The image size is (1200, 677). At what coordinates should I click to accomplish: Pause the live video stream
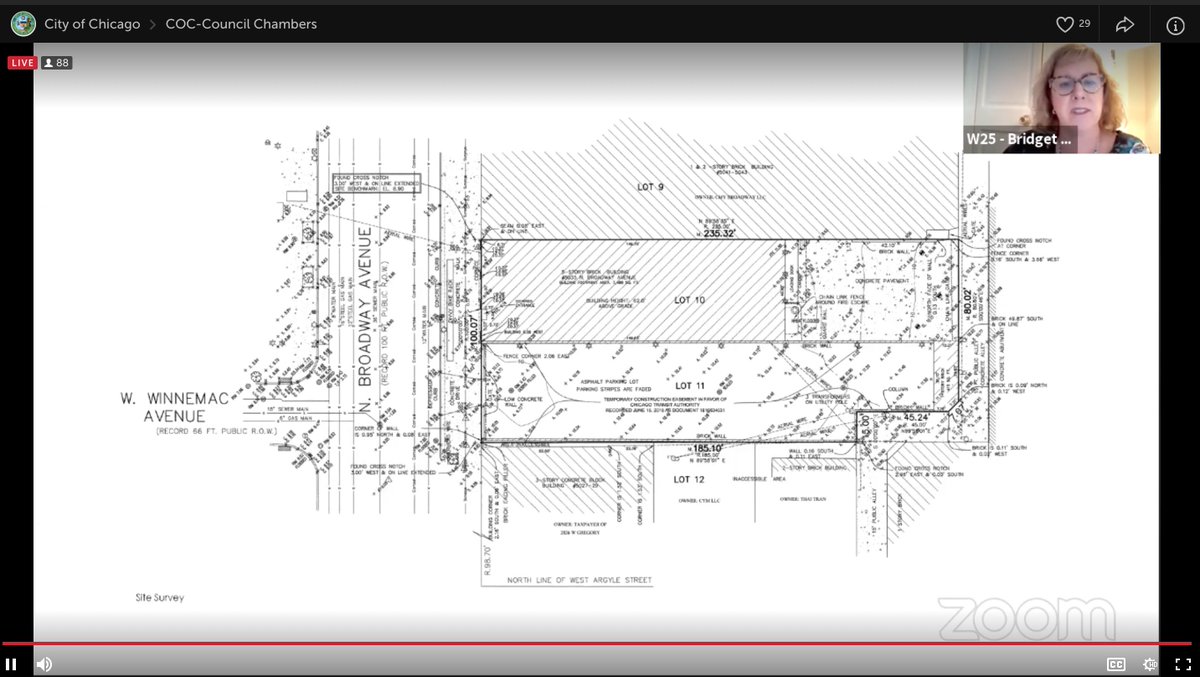coord(11,664)
